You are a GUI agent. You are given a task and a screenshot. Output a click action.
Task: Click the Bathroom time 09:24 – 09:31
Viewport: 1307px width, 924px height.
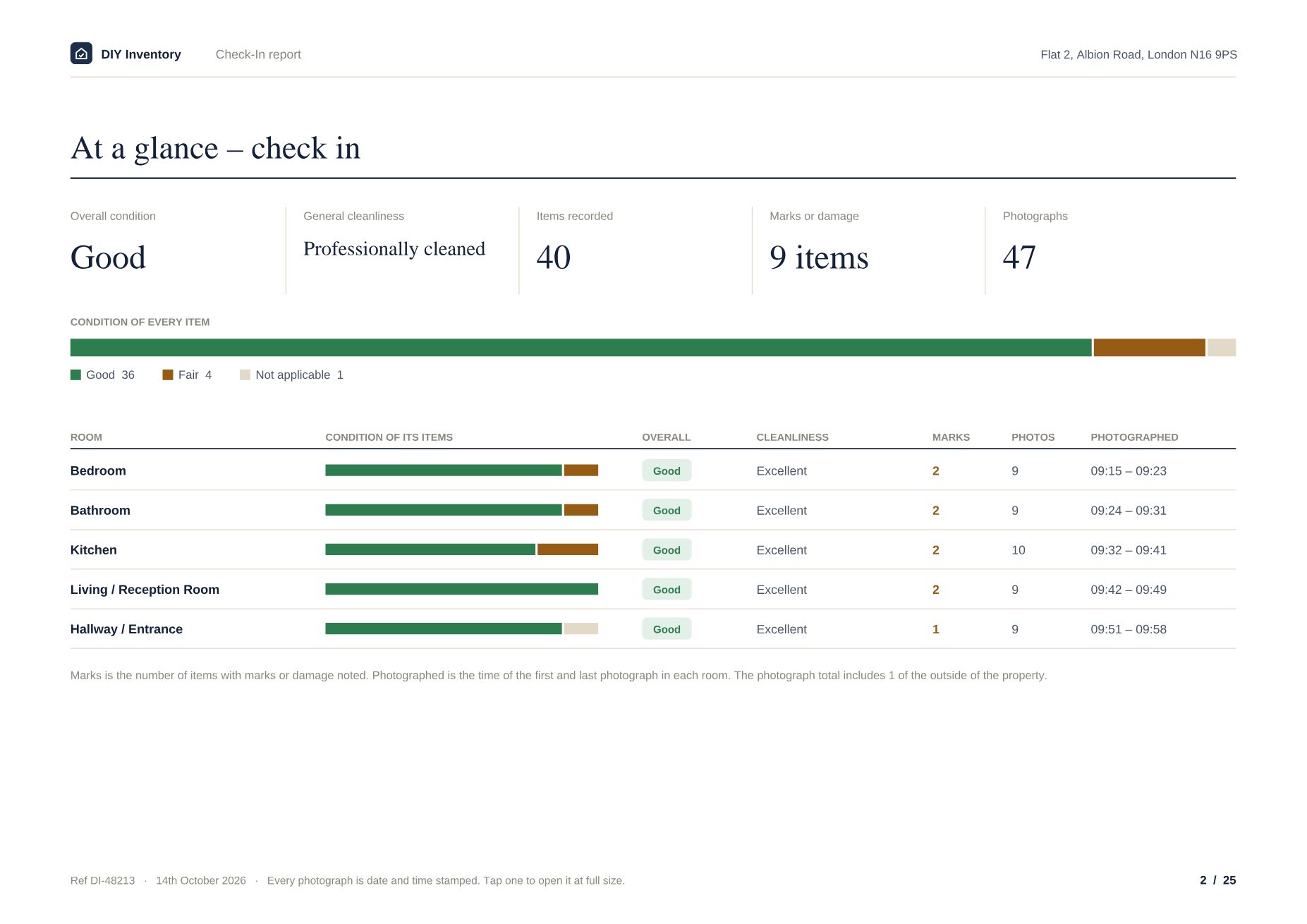1128,510
